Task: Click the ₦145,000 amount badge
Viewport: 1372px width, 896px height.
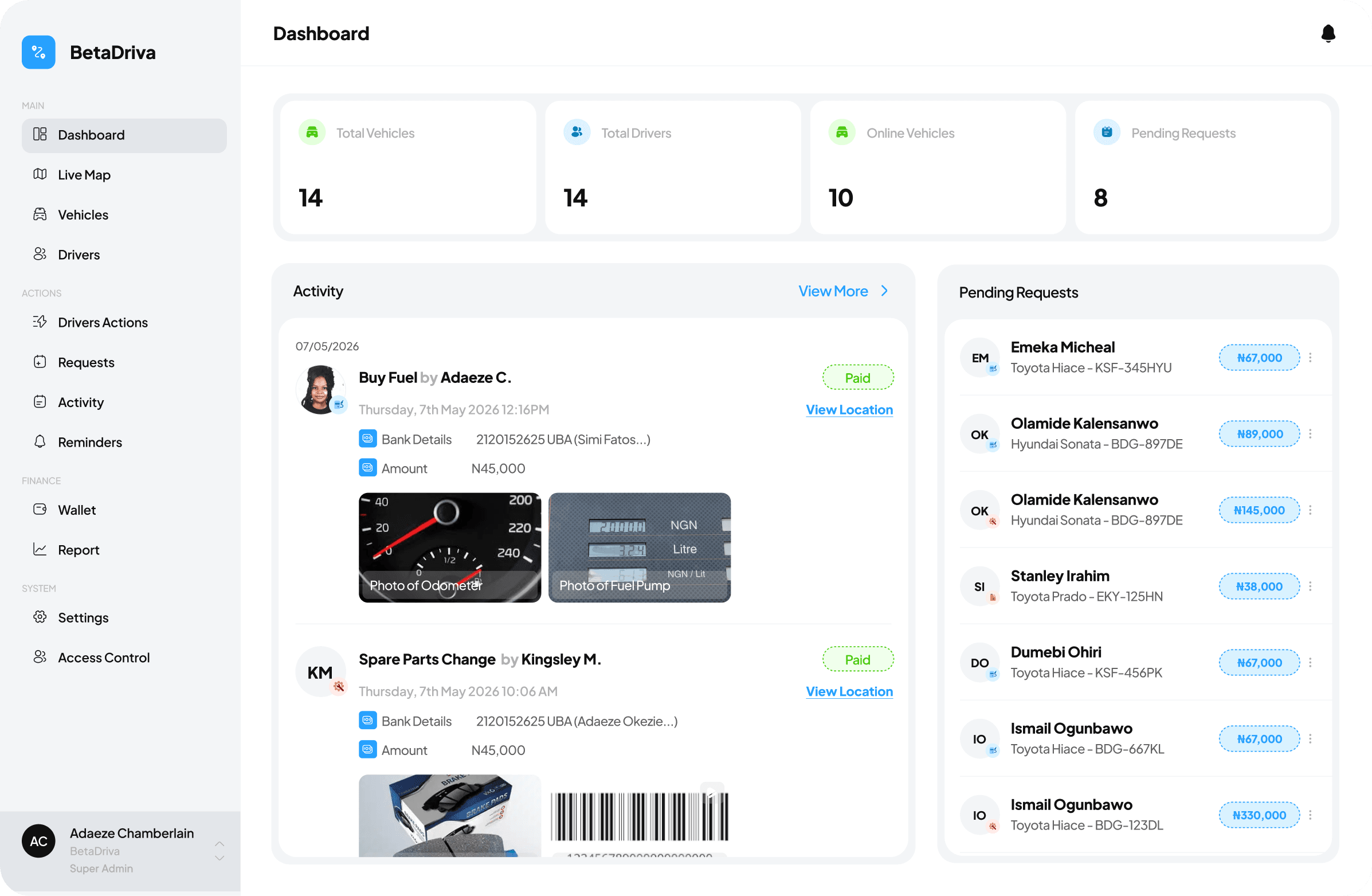Action: pyautogui.click(x=1259, y=510)
